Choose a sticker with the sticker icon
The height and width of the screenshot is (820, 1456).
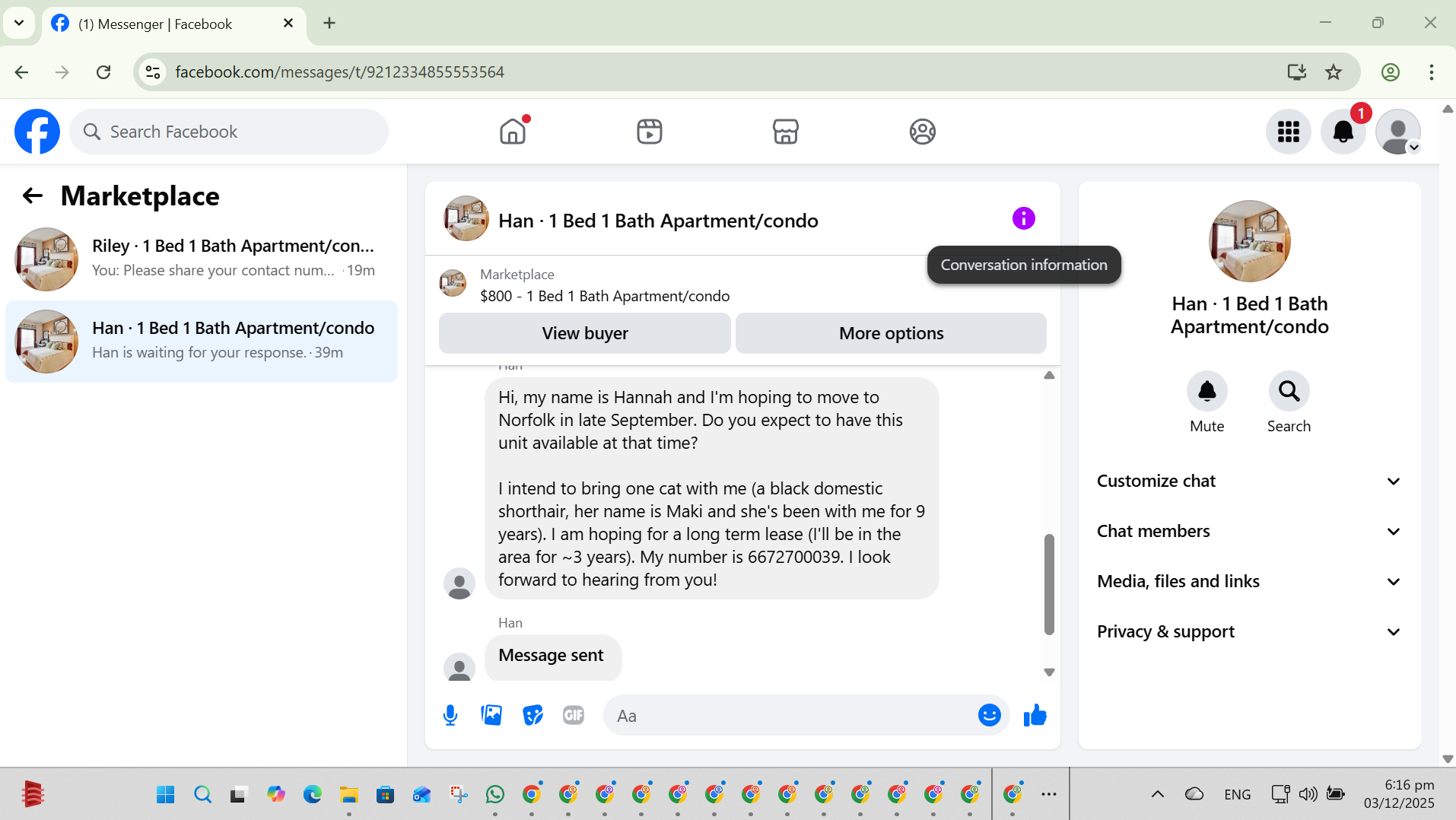pos(532,716)
